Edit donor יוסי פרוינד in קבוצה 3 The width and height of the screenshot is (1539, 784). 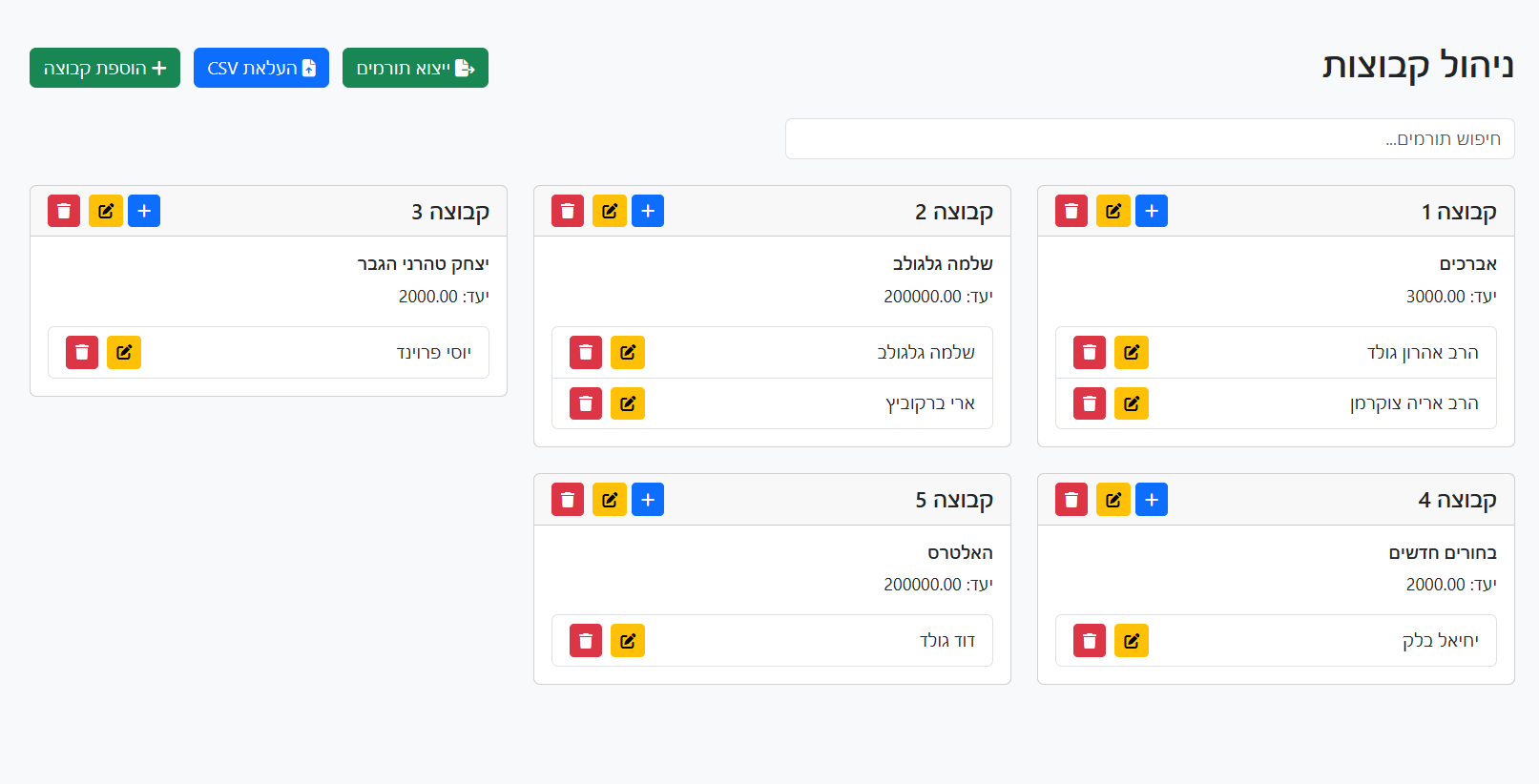(124, 352)
